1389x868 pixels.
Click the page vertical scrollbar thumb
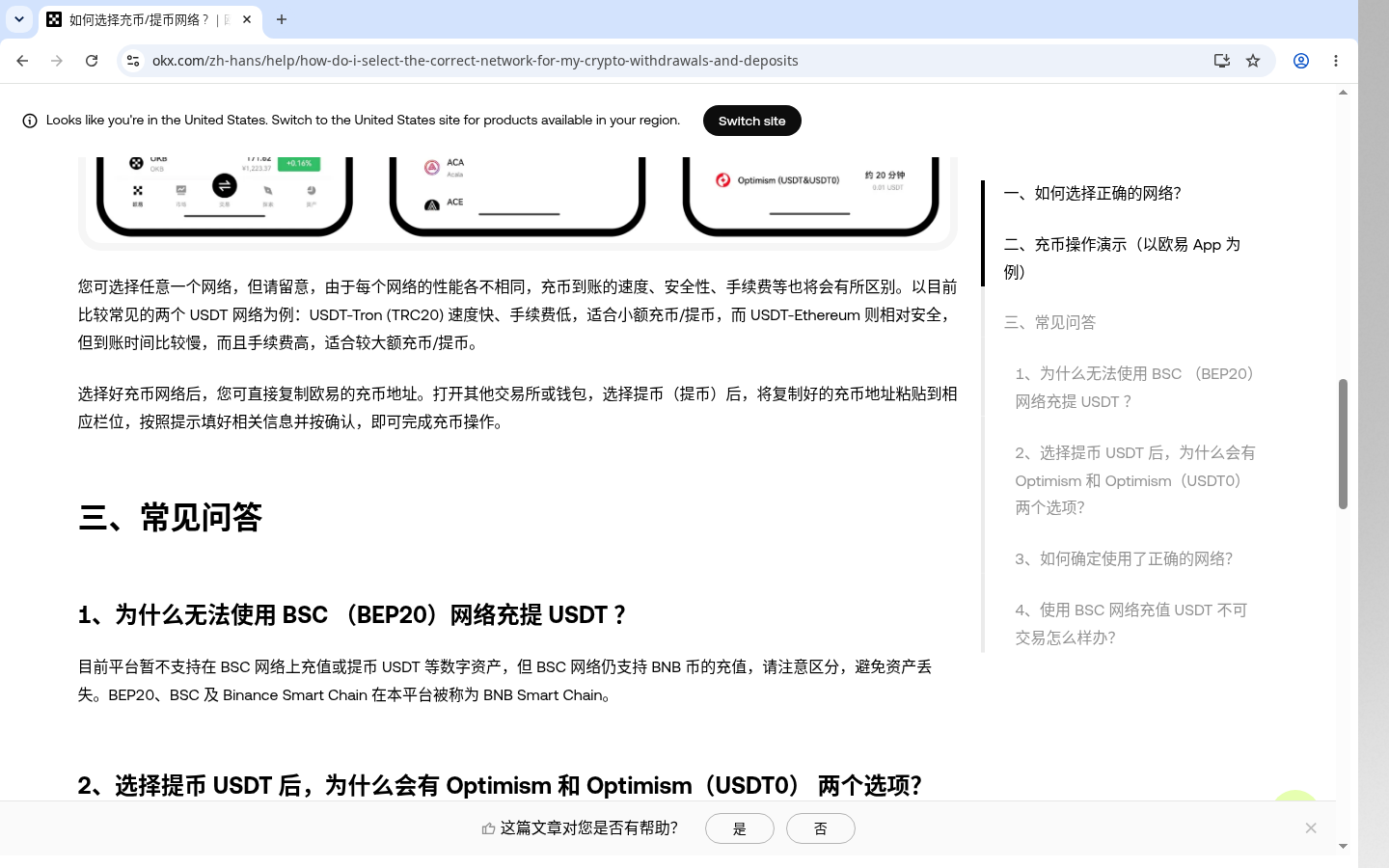click(1343, 444)
